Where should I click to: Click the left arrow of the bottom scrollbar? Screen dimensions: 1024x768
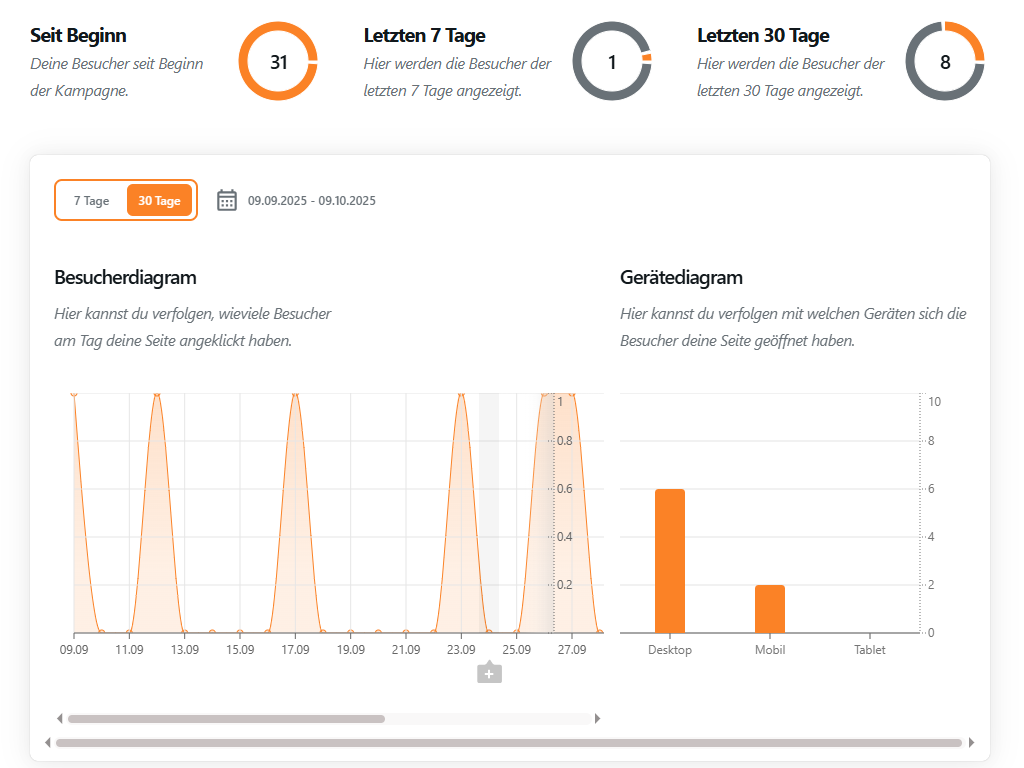48,743
